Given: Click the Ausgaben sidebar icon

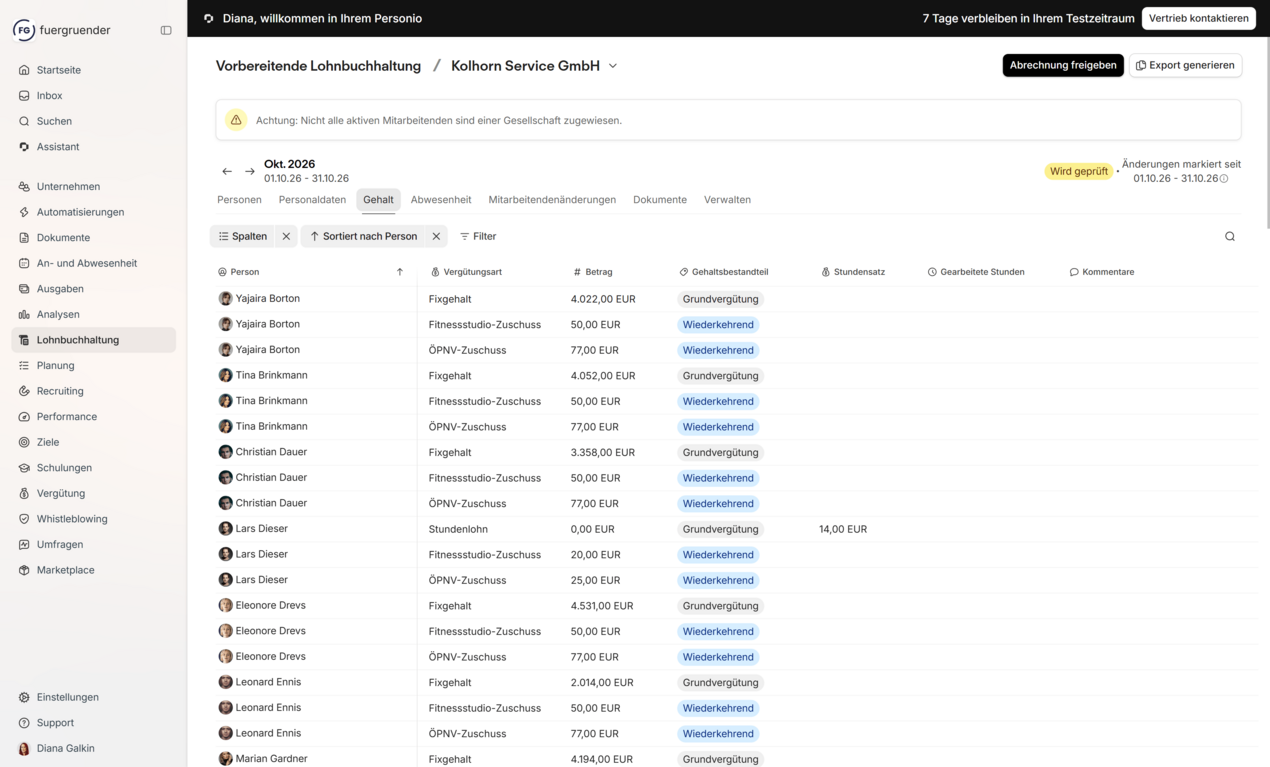Looking at the screenshot, I should point(24,289).
